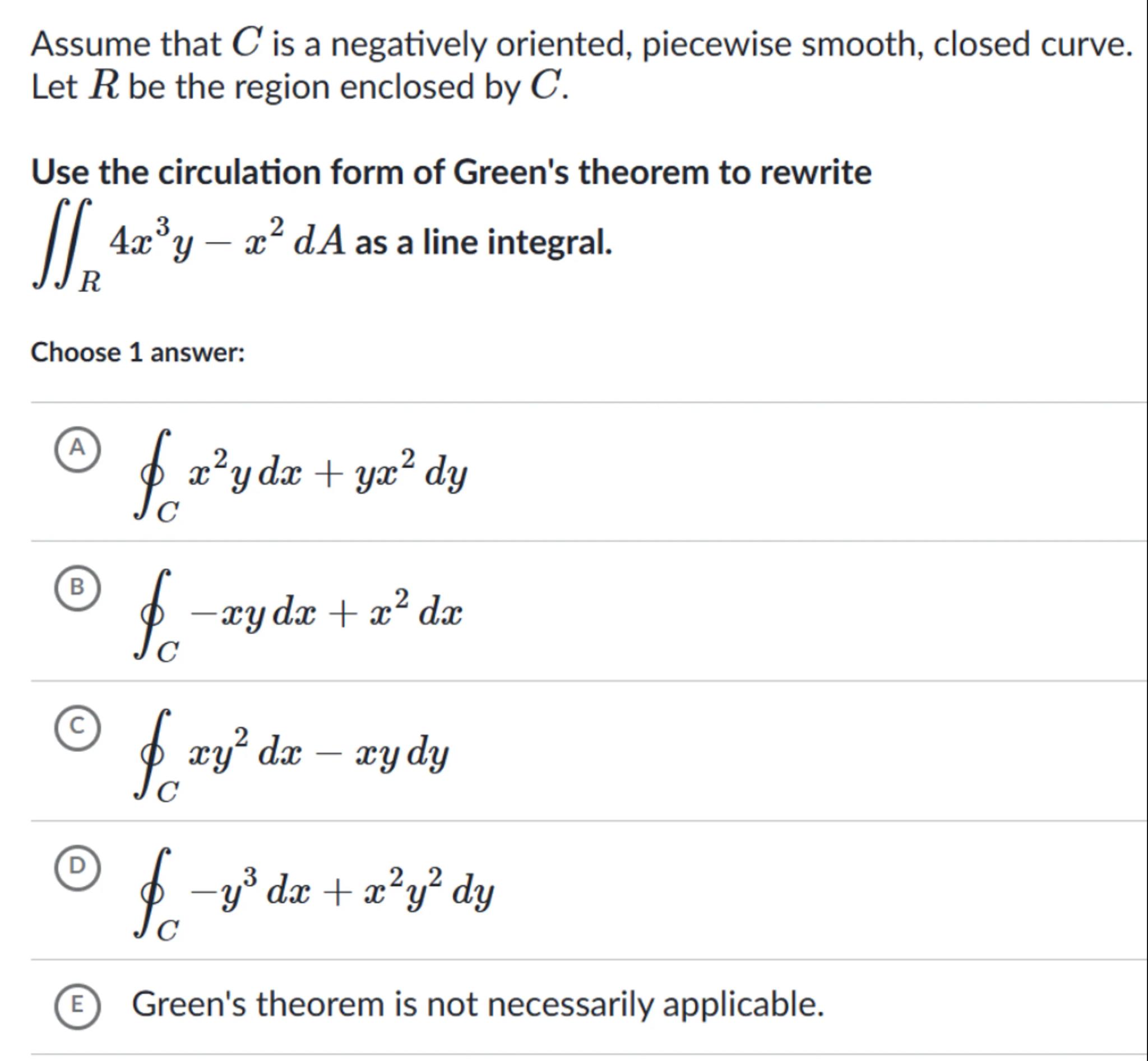
Task: Click the 'Assume that C is a negatively oriented' sentence
Action: point(581,44)
